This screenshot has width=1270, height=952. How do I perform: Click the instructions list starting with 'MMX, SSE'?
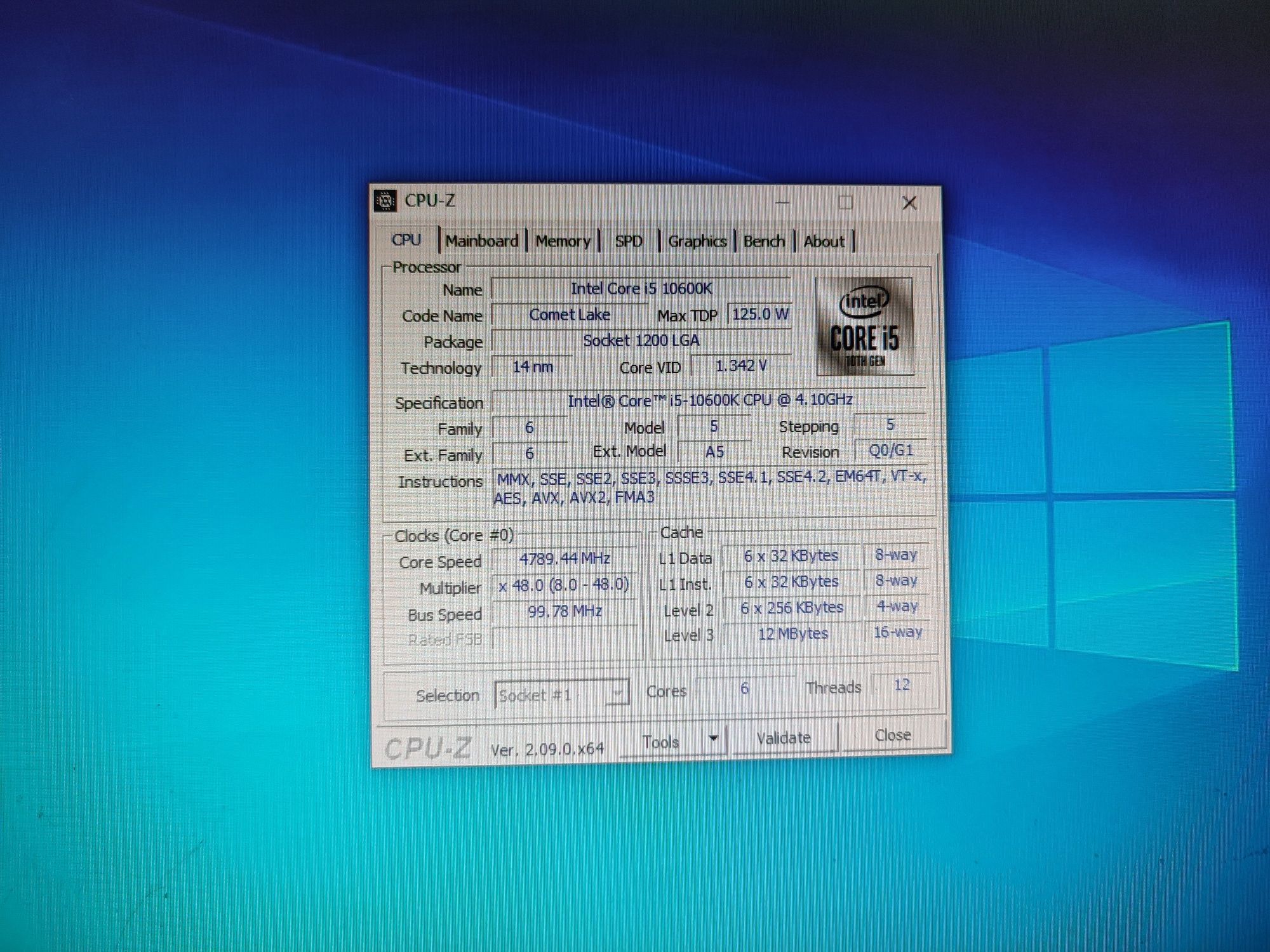tap(710, 487)
